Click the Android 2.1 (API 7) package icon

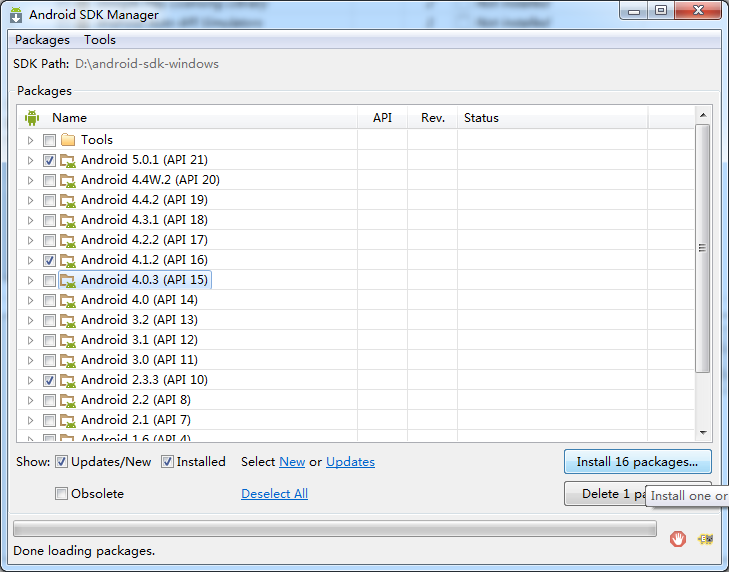[68, 420]
